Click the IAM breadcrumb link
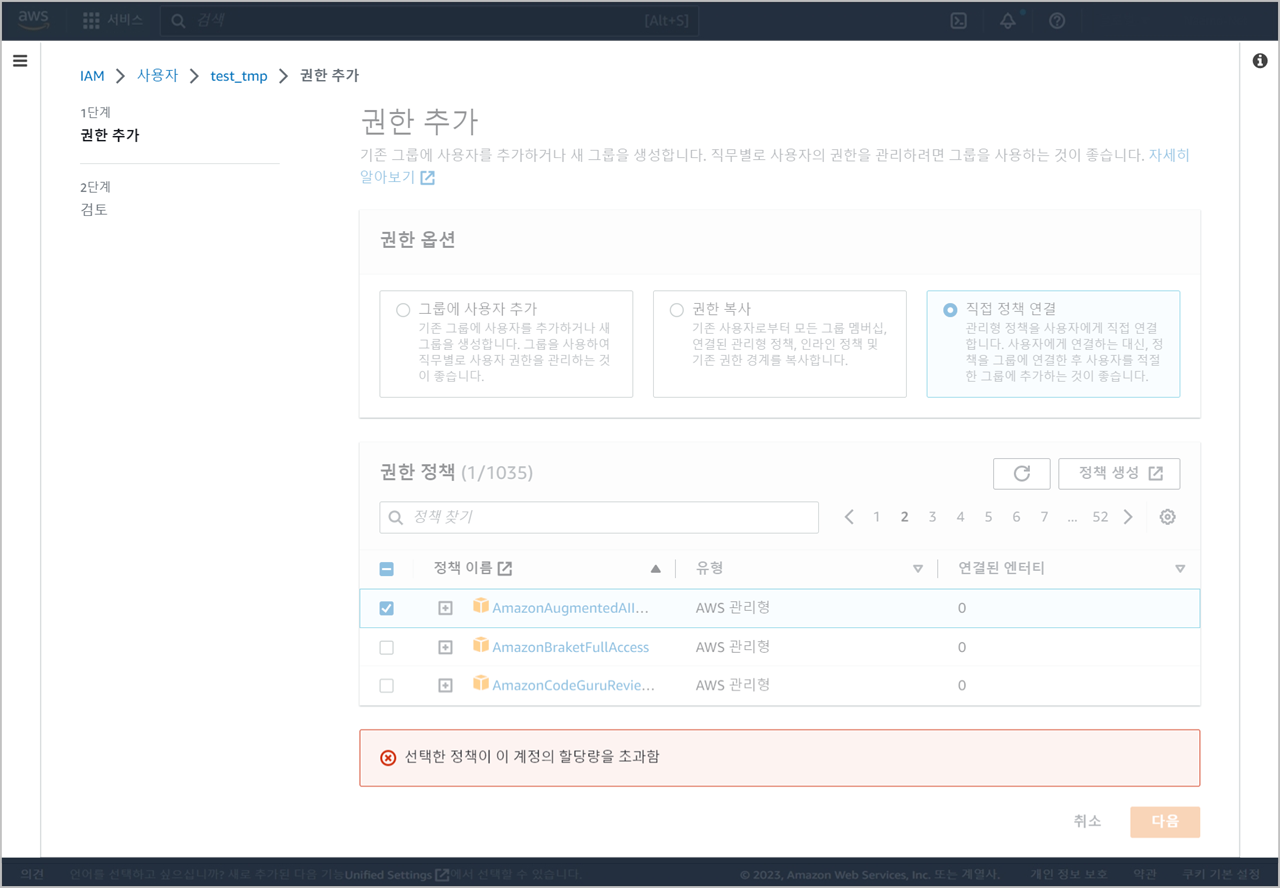 point(92,76)
